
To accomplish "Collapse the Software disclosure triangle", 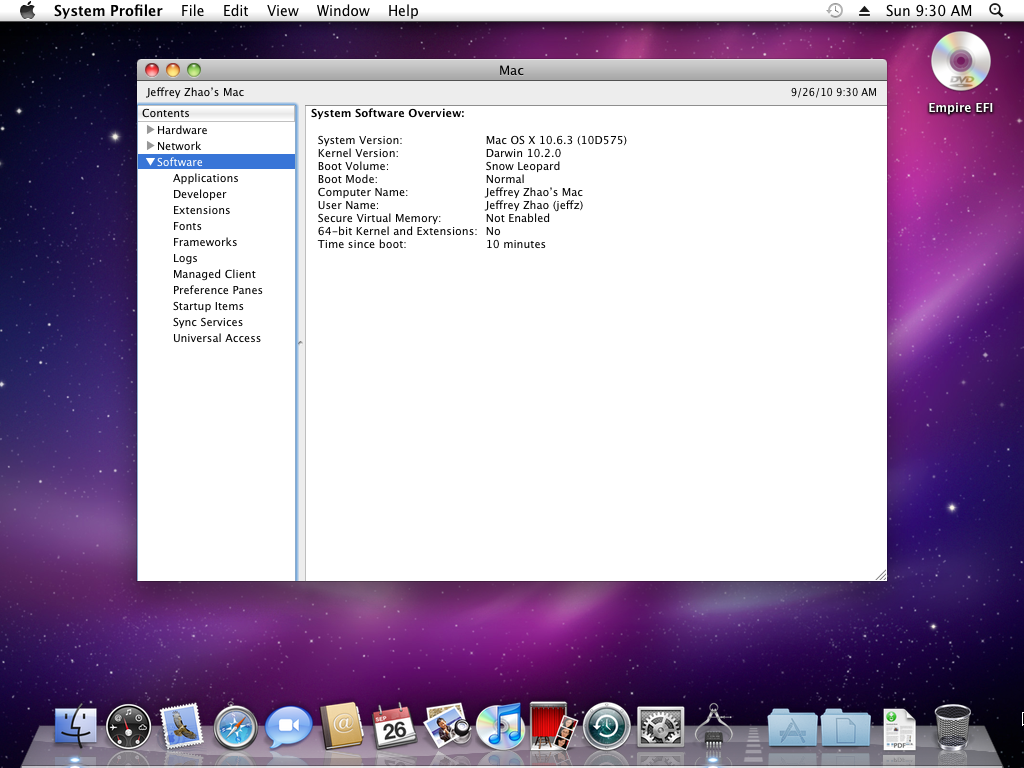I will [151, 161].
